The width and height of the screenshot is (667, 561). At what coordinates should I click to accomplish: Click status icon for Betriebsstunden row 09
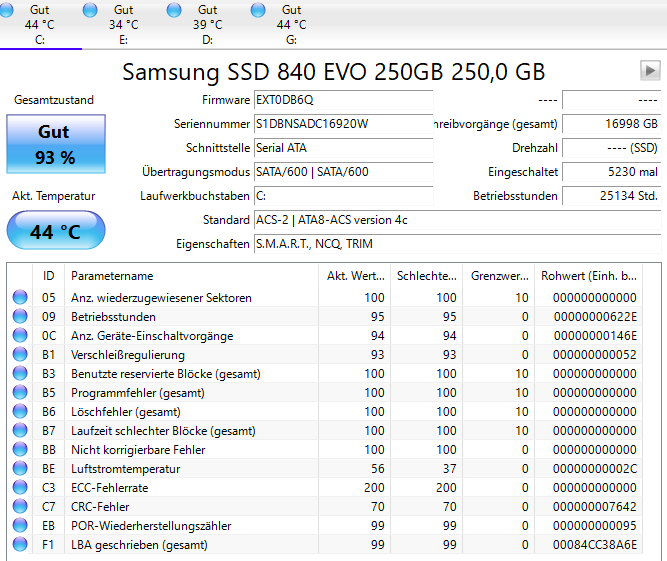coord(20,316)
